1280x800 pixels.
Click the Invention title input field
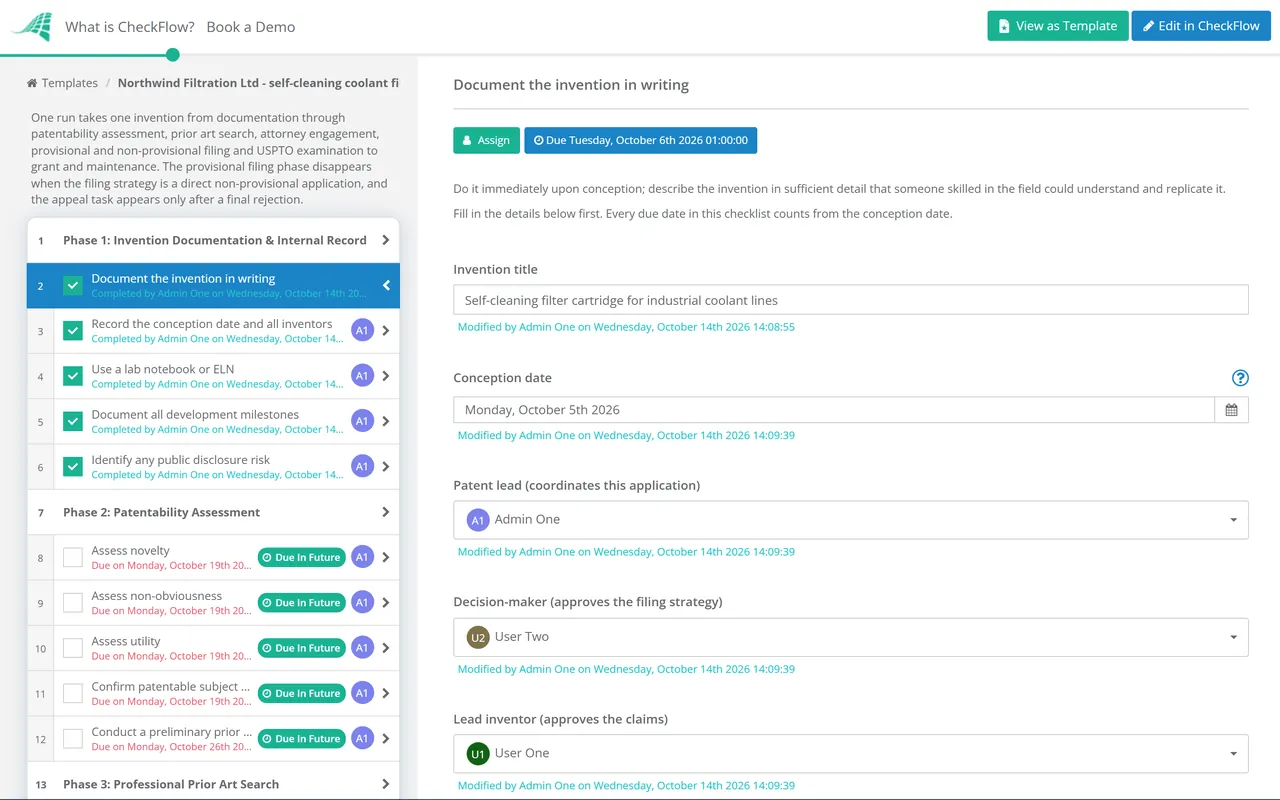[x=850, y=300]
